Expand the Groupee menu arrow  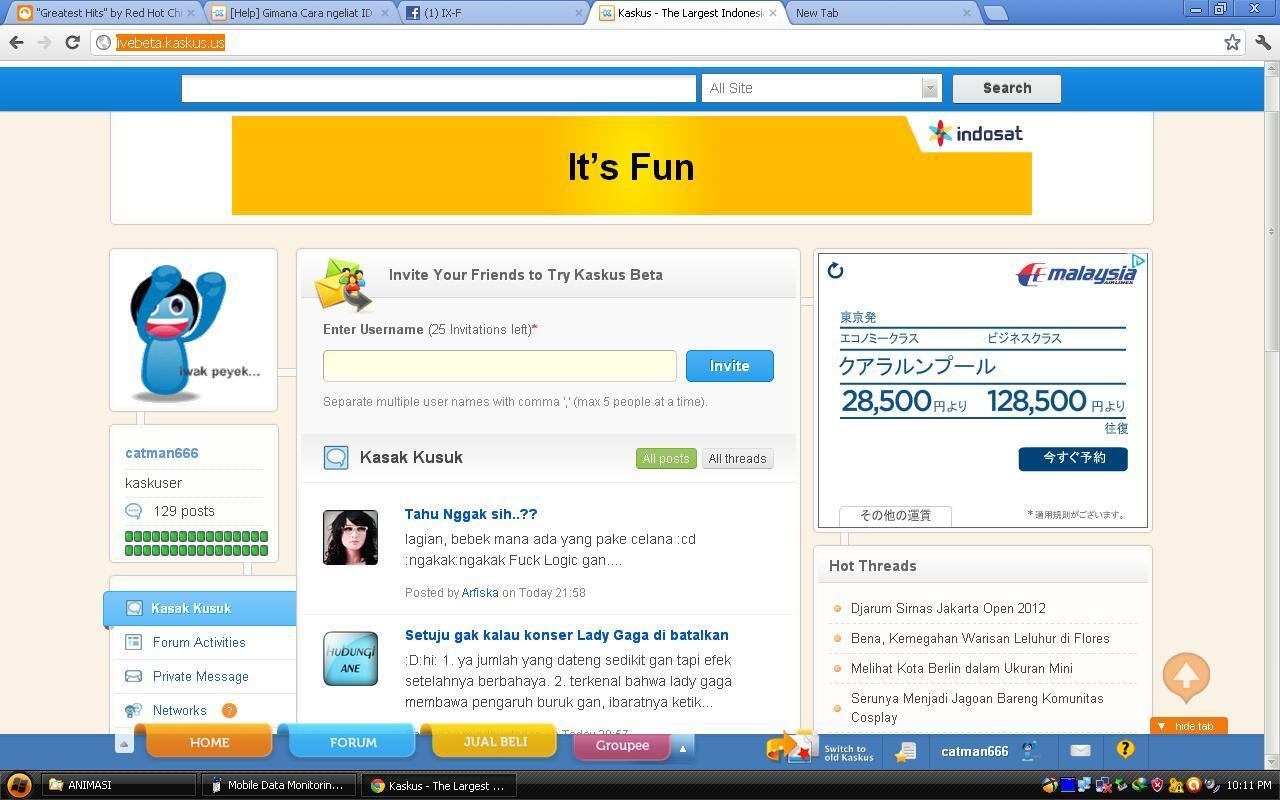[683, 747]
